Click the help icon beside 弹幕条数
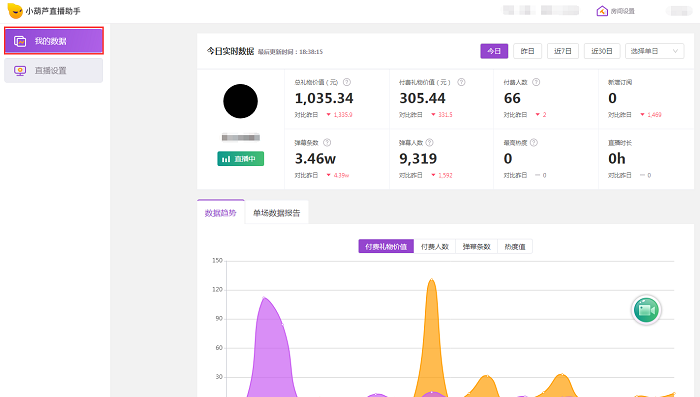700x397 pixels. (327, 142)
